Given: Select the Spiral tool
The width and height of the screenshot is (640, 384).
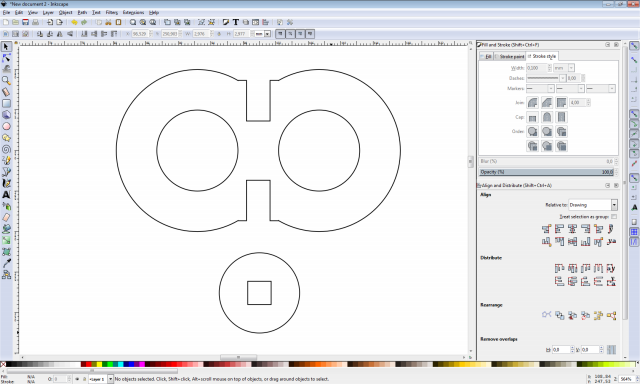Looking at the screenshot, I should pos(6,149).
